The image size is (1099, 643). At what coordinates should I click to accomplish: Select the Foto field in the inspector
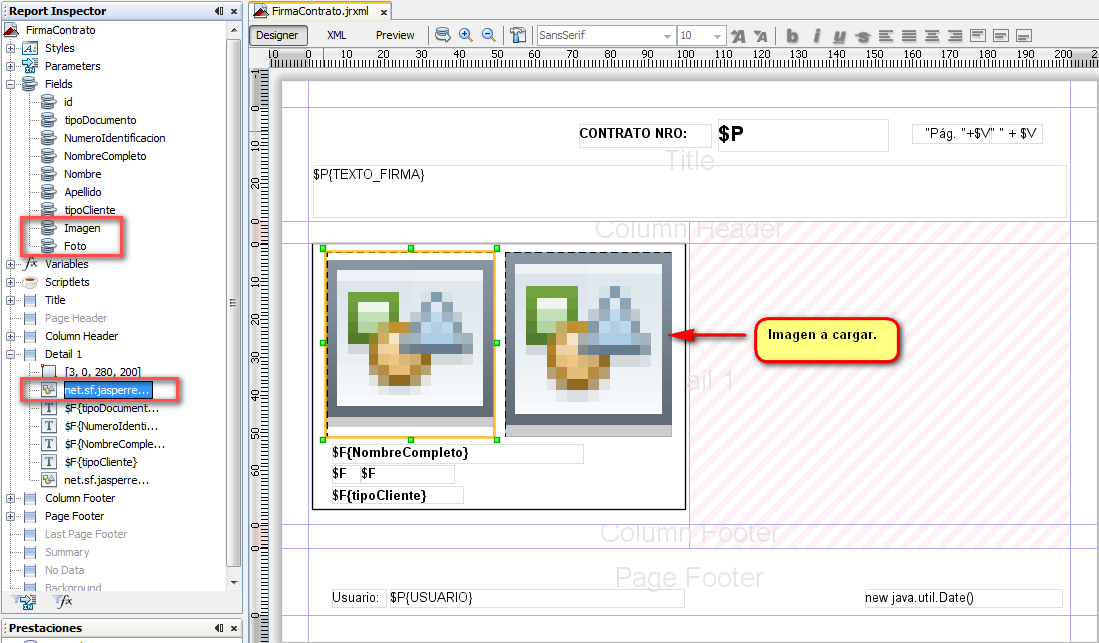(75, 246)
